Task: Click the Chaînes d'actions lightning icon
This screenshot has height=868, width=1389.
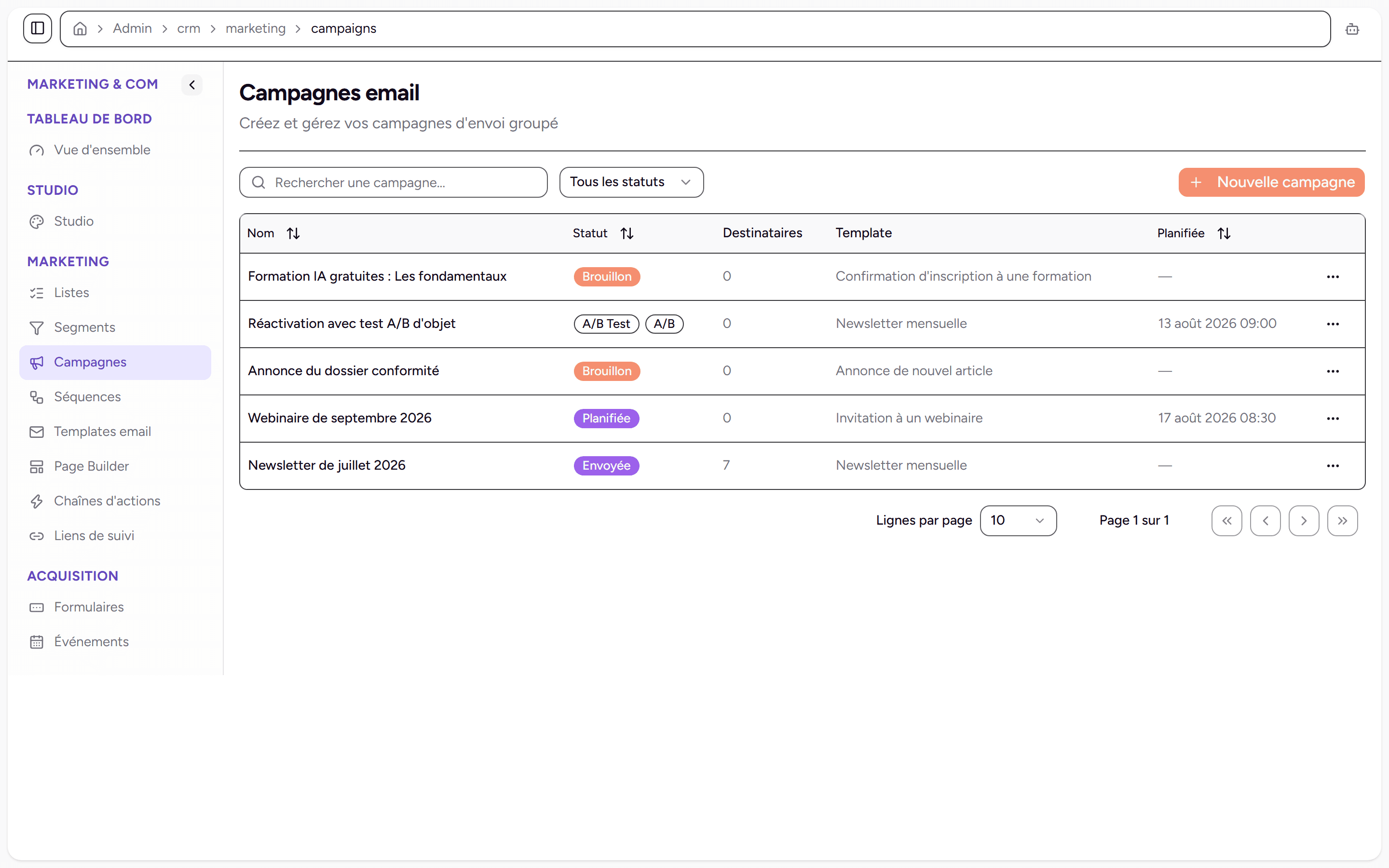Action: coord(37,501)
